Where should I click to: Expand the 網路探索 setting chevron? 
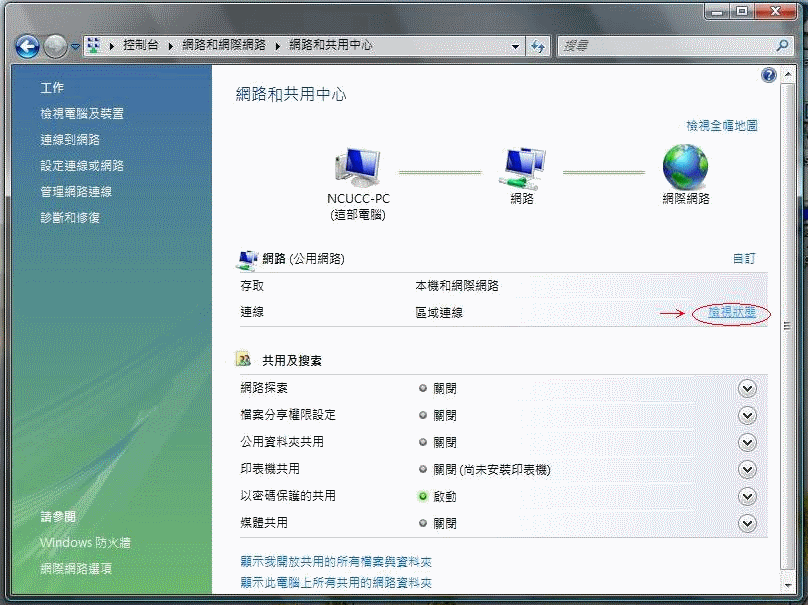tap(746, 388)
